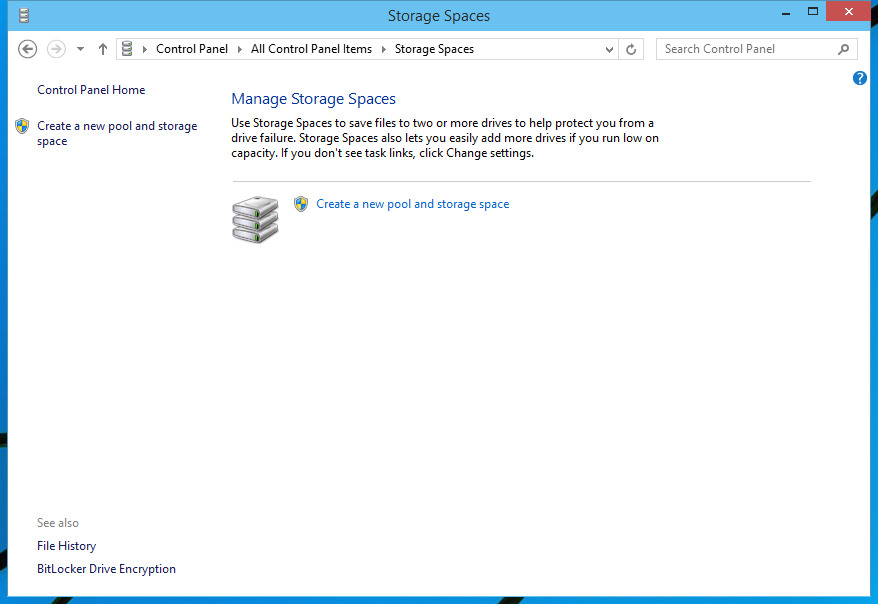Expand the Control Panel breadcrumb chevron

tap(237, 48)
